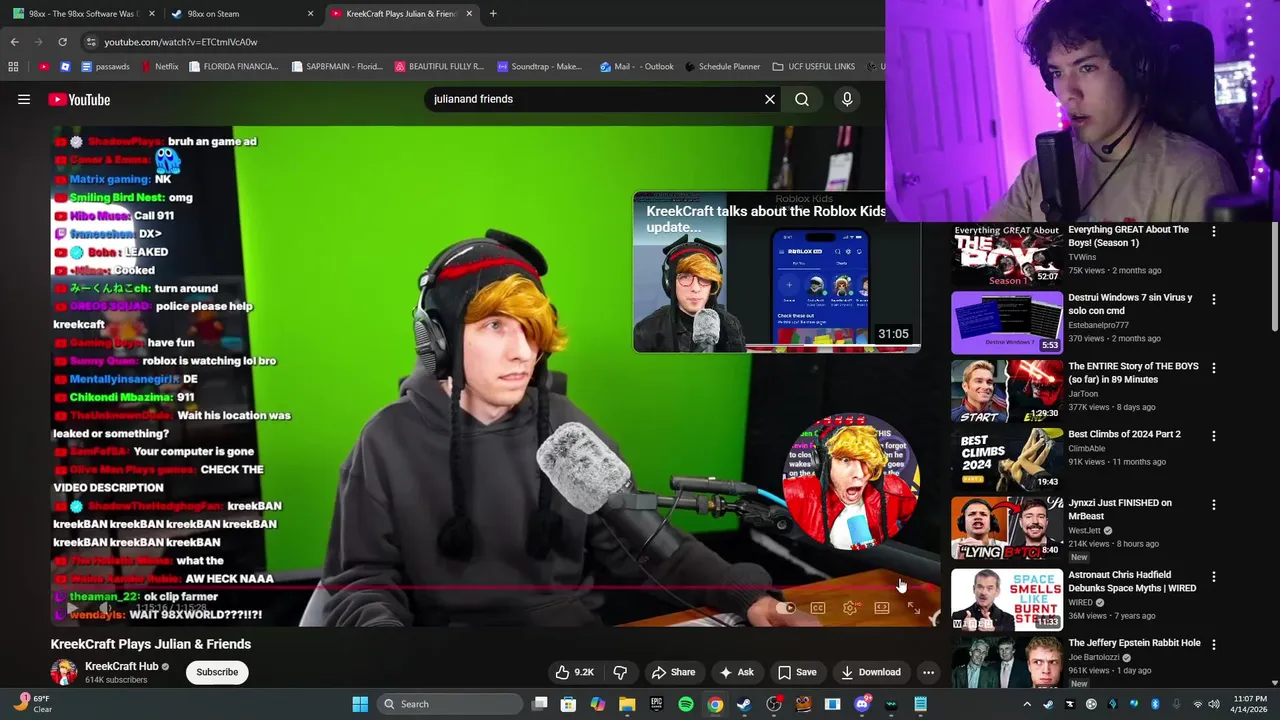Seek on the red video progress bar
This screenshot has height=720, width=1280.
click(495, 588)
